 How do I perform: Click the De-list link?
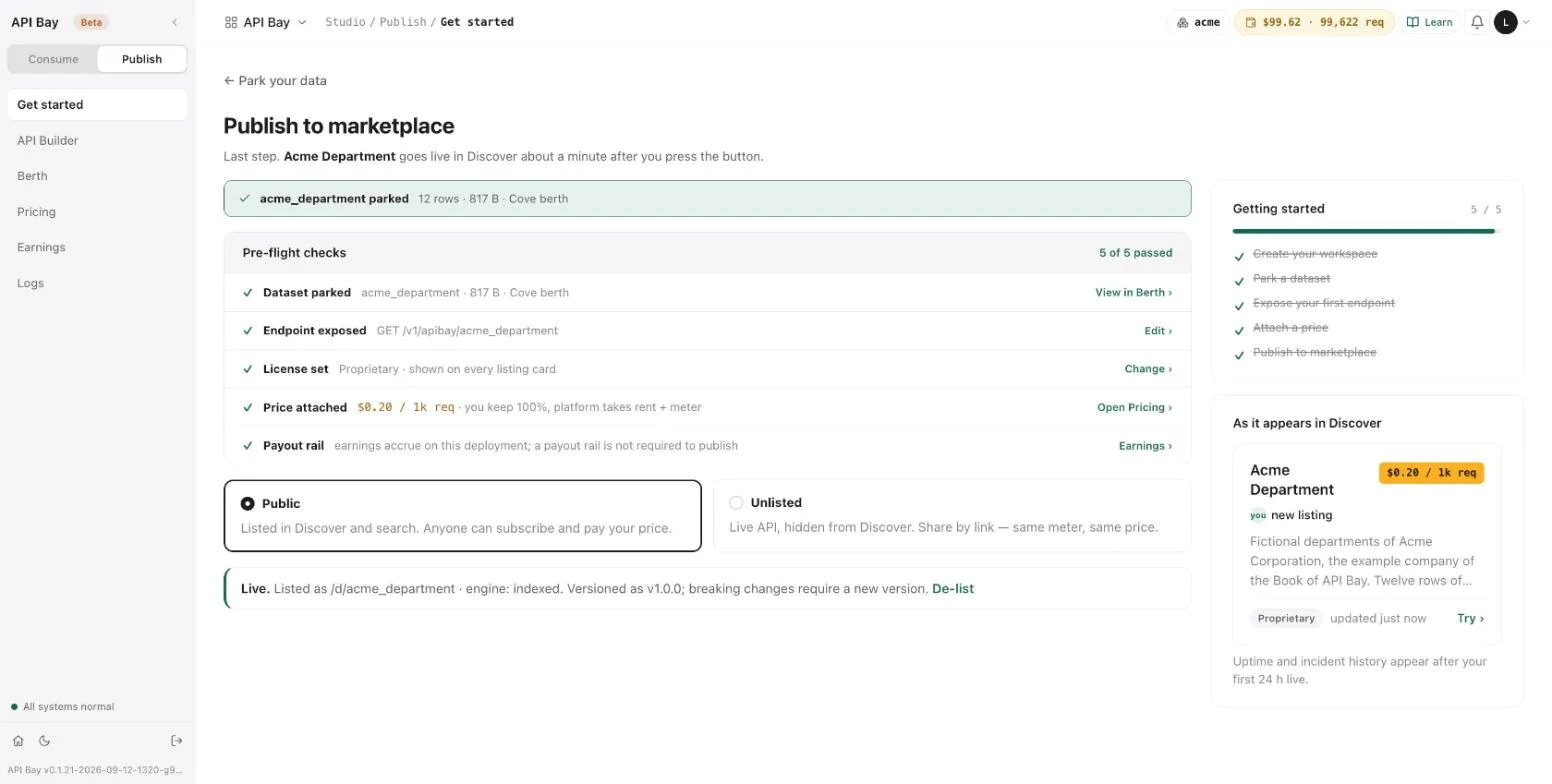click(x=953, y=589)
